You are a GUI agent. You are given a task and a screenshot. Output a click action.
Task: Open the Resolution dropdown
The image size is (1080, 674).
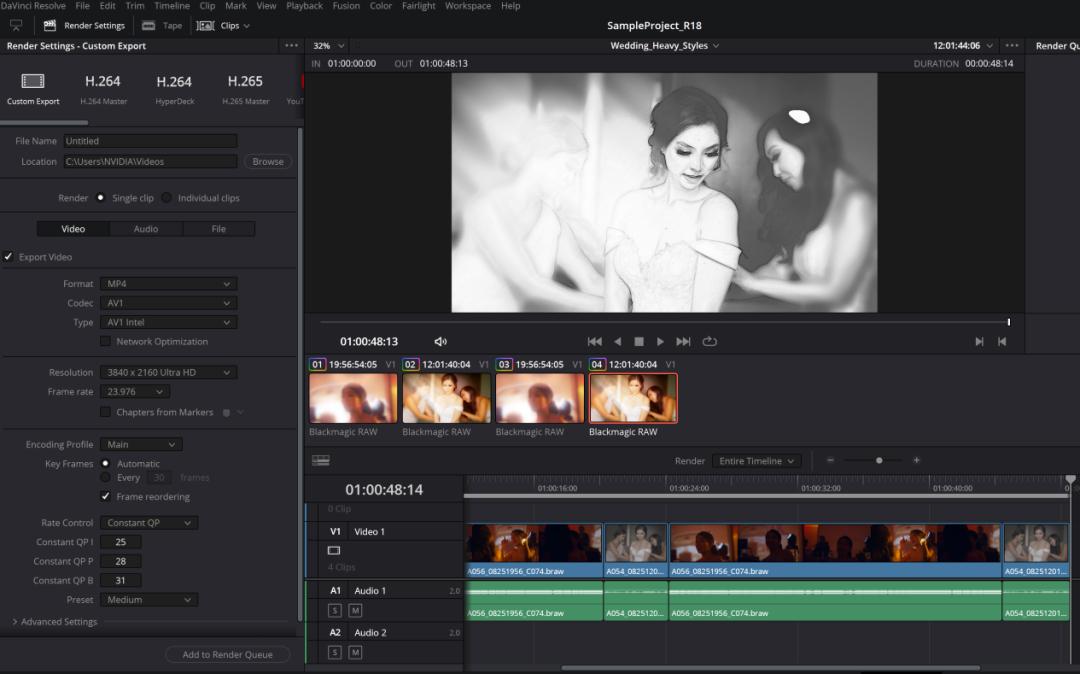(168, 373)
